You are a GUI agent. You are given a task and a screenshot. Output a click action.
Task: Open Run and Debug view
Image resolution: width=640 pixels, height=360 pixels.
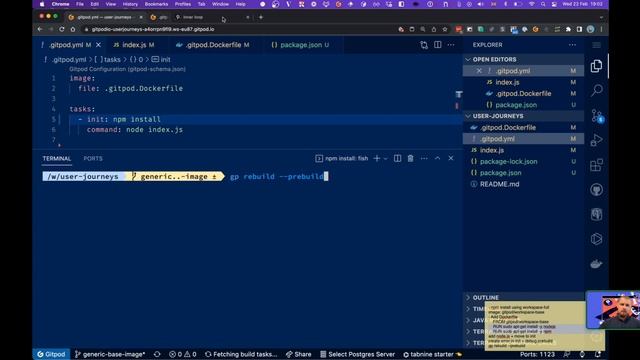(x=596, y=140)
